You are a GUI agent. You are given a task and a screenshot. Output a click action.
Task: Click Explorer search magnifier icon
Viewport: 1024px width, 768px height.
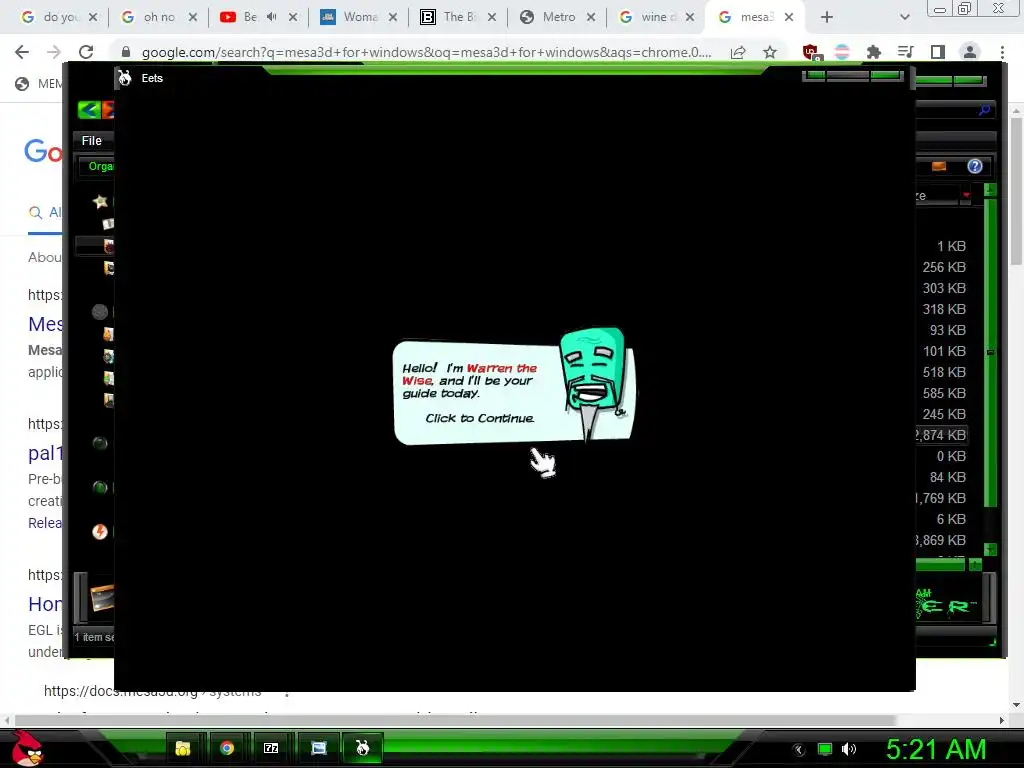(x=985, y=110)
